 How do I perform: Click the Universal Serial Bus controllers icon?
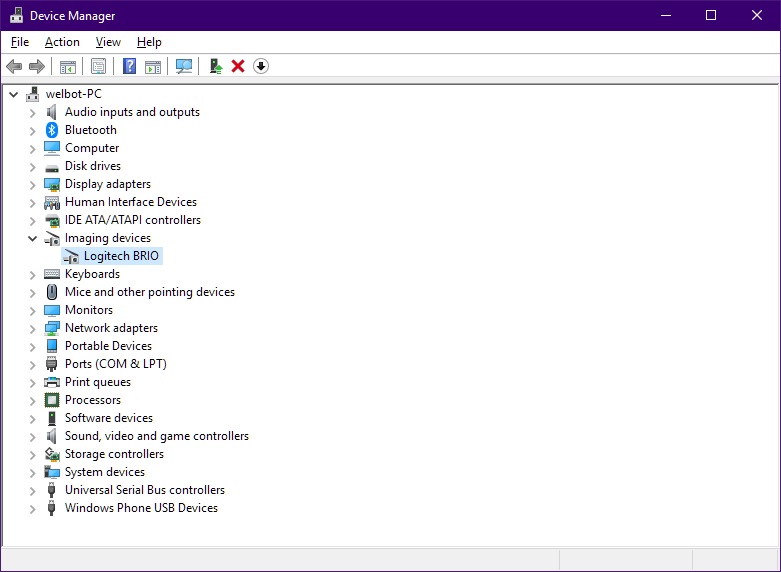(51, 490)
